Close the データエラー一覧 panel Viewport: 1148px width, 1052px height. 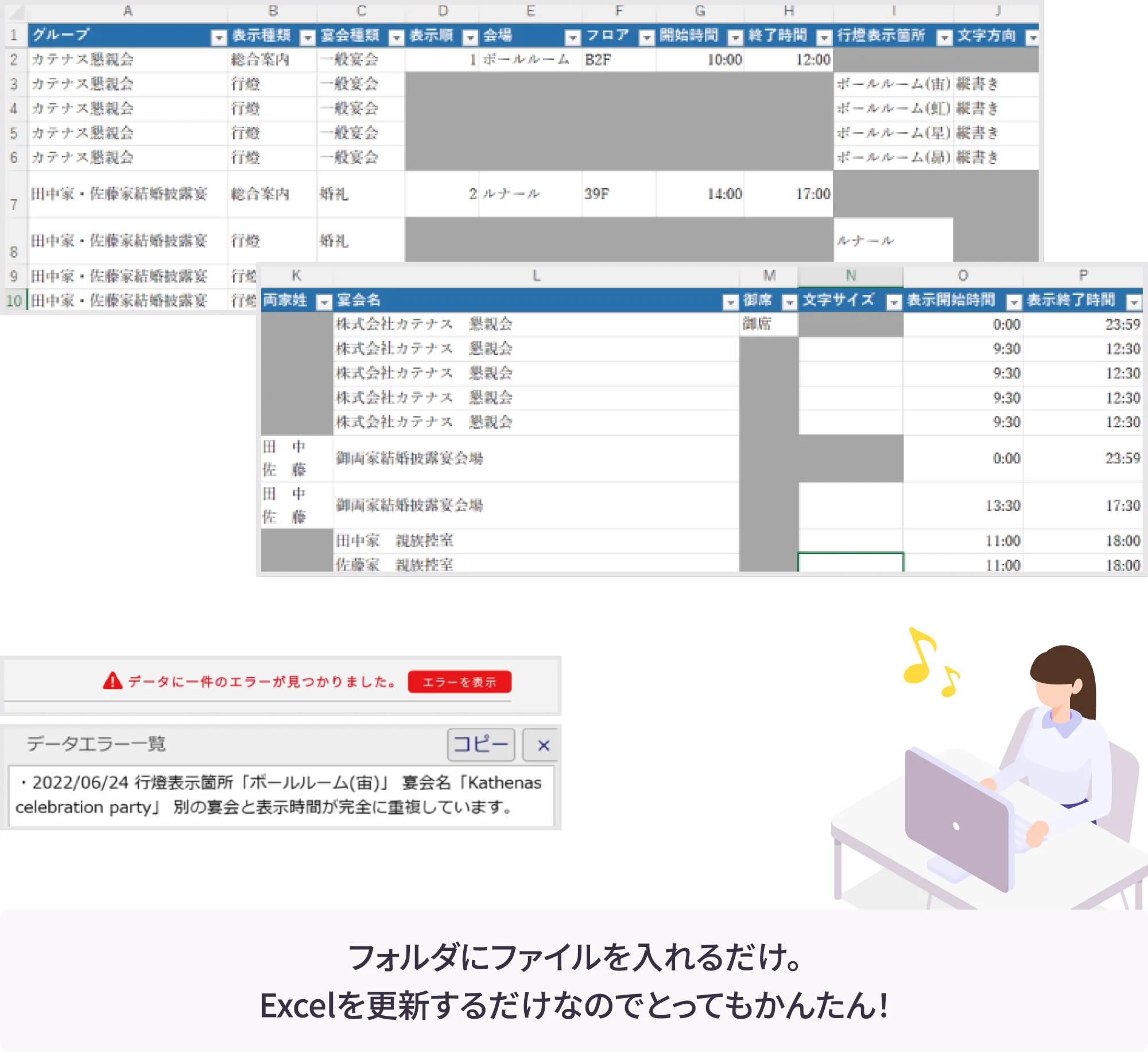point(543,745)
